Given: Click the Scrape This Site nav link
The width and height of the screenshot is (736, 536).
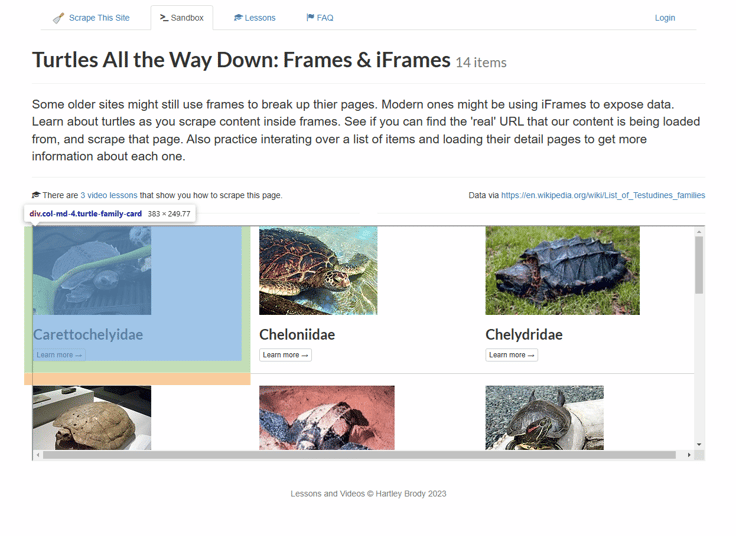Looking at the screenshot, I should pos(91,18).
